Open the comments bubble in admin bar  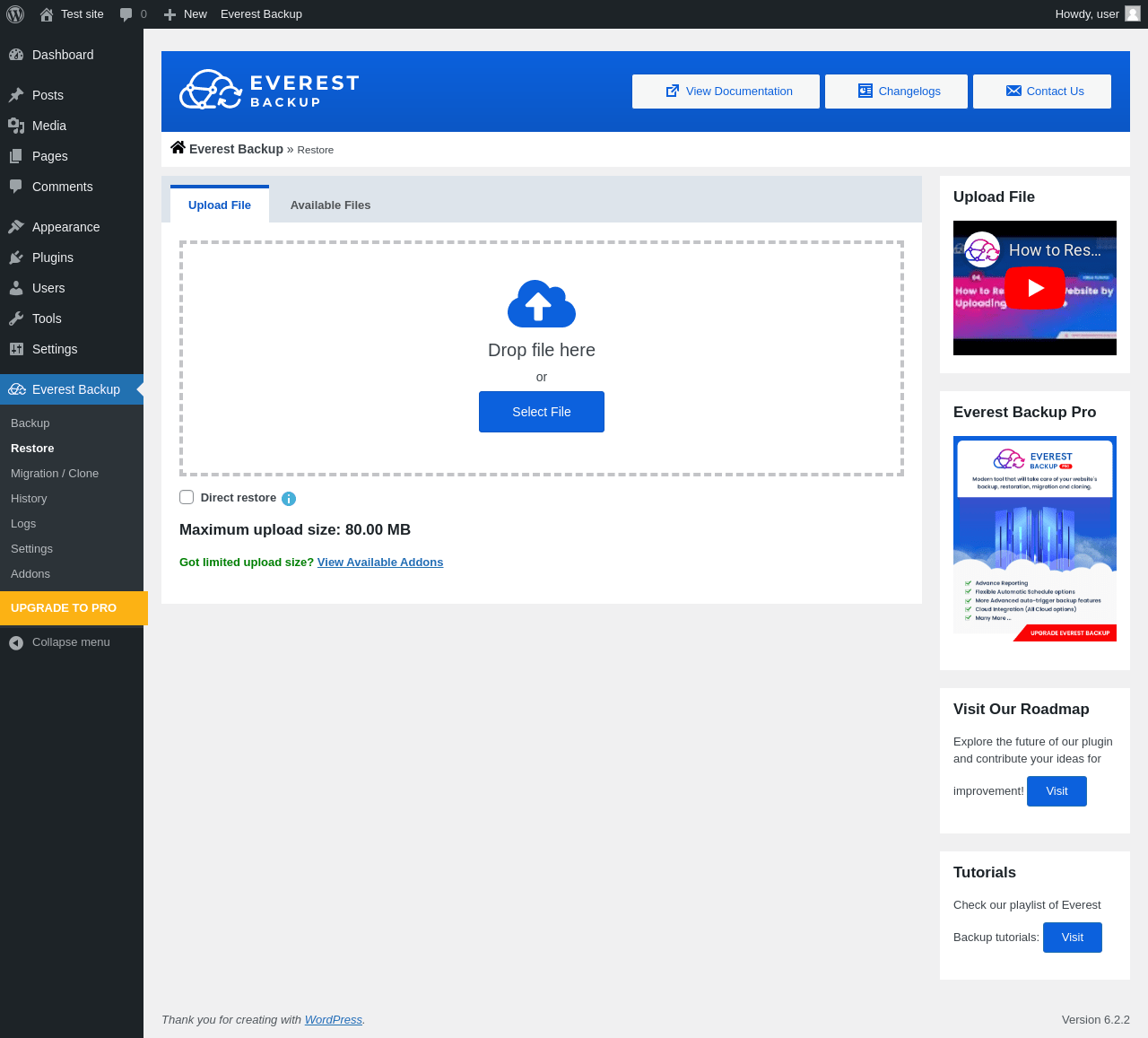pyautogui.click(x=126, y=14)
